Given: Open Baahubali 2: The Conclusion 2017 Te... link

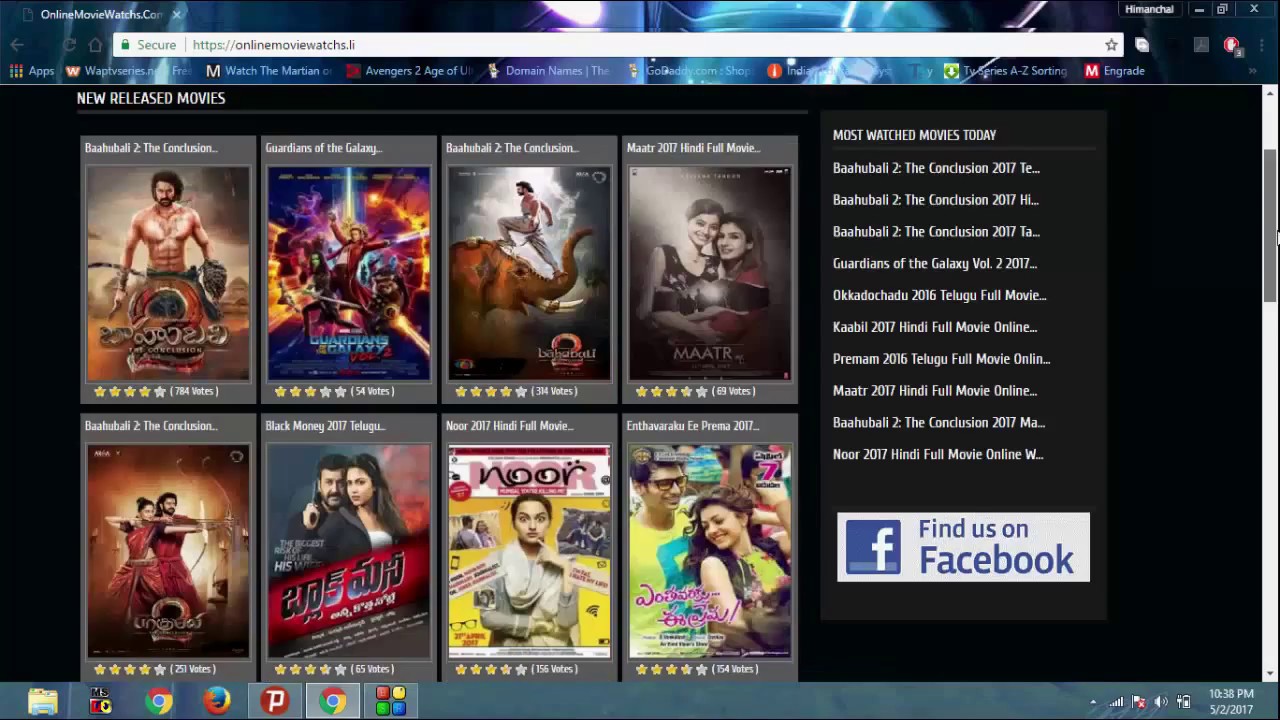Looking at the screenshot, I should (936, 168).
